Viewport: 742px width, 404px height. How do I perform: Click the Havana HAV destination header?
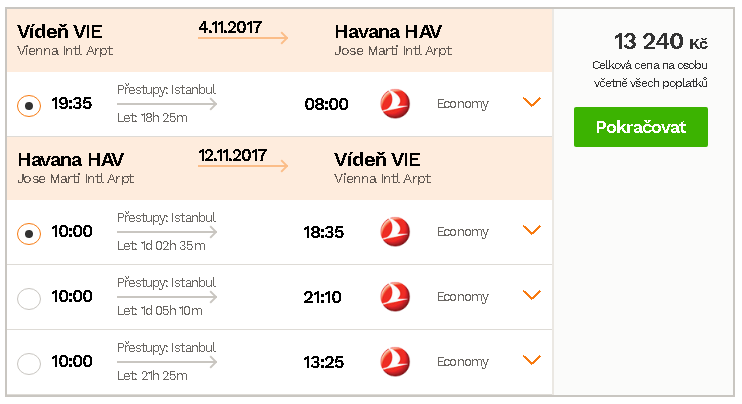tap(388, 32)
